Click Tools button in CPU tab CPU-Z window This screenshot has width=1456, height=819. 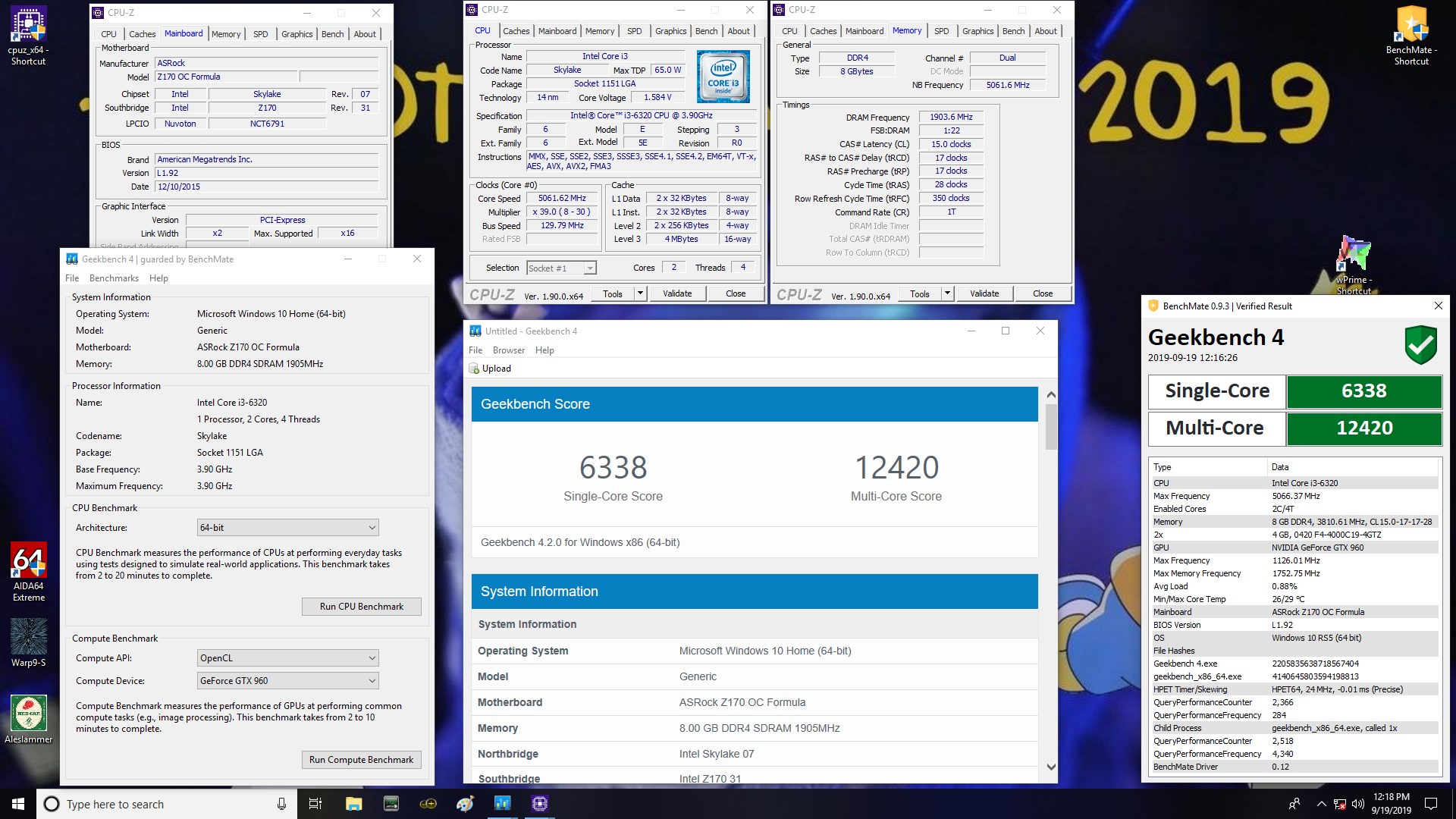click(x=613, y=293)
